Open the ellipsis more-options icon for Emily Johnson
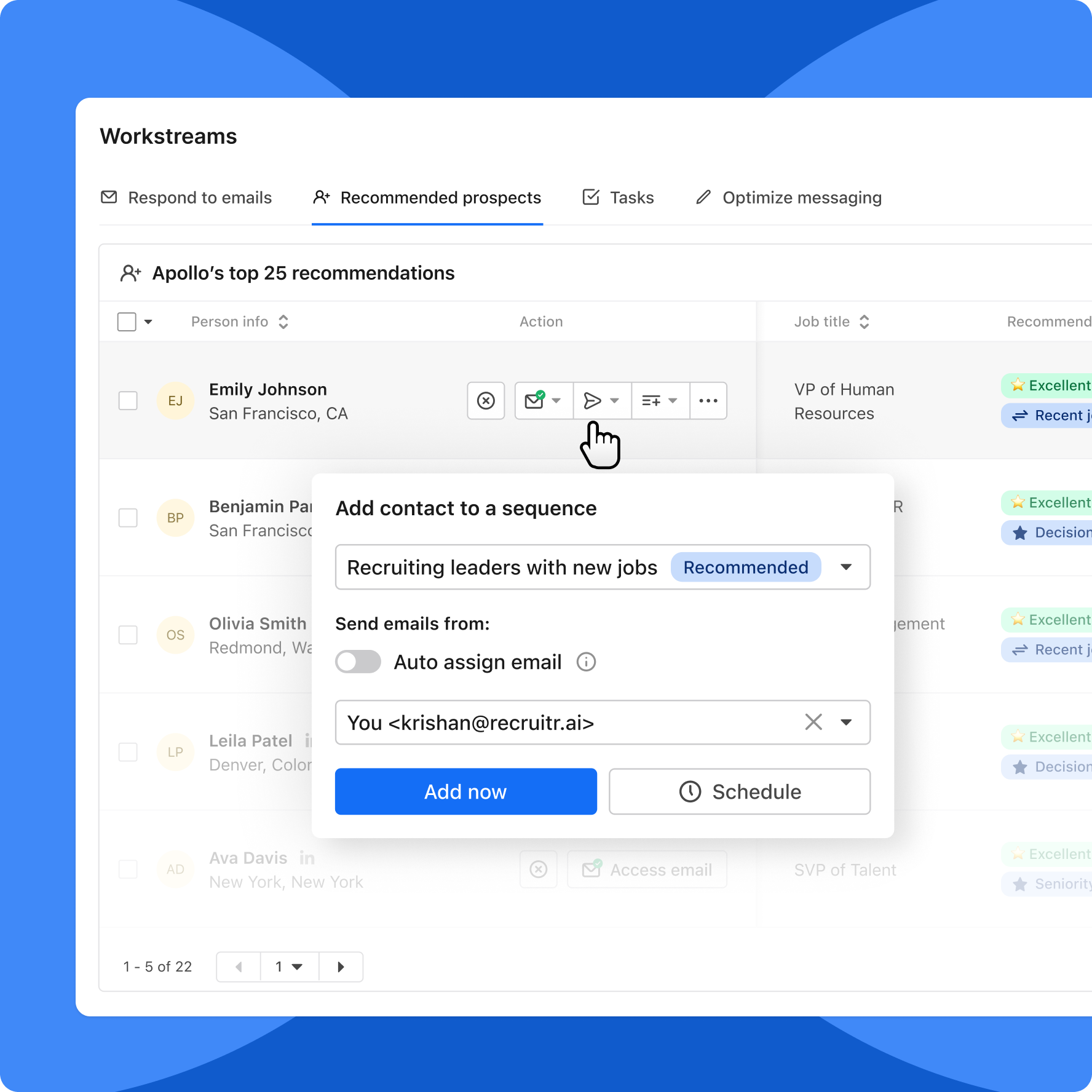Viewport: 1092px width, 1092px height. coord(708,400)
